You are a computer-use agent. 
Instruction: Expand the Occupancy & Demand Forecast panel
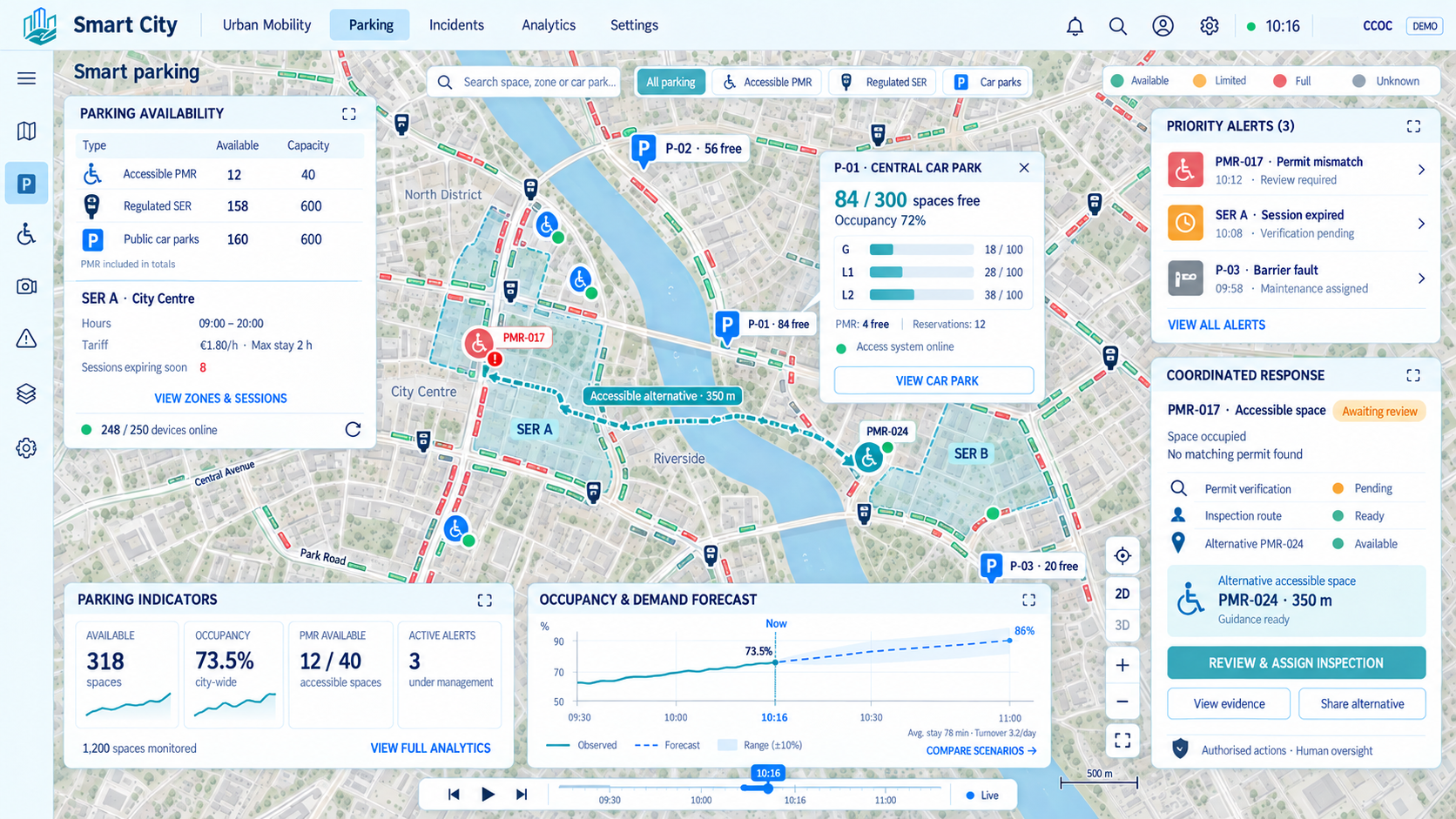tap(1029, 600)
